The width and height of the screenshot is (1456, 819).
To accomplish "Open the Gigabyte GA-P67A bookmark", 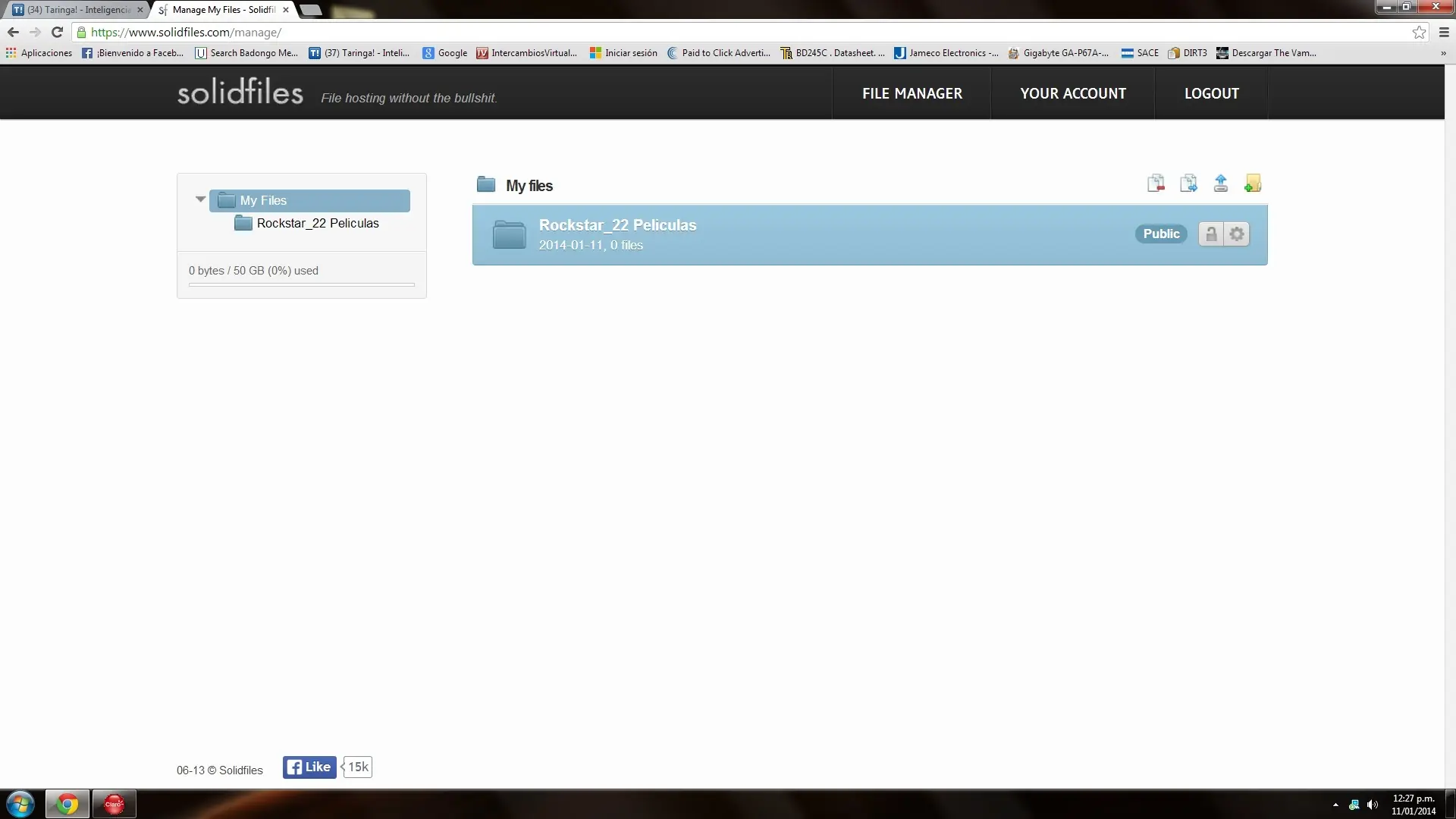I will click(1058, 53).
